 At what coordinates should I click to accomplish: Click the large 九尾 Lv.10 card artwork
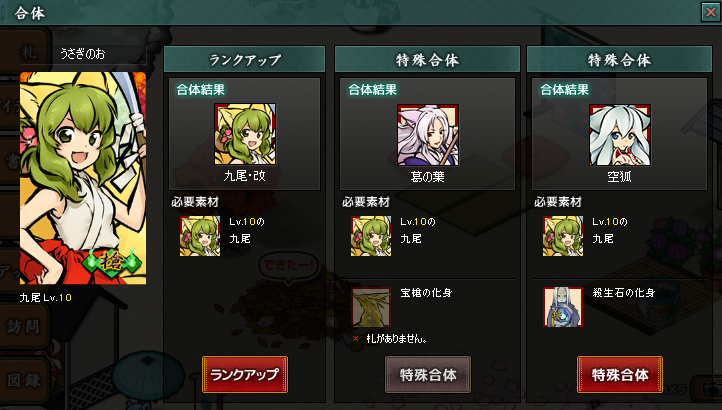click(x=83, y=178)
